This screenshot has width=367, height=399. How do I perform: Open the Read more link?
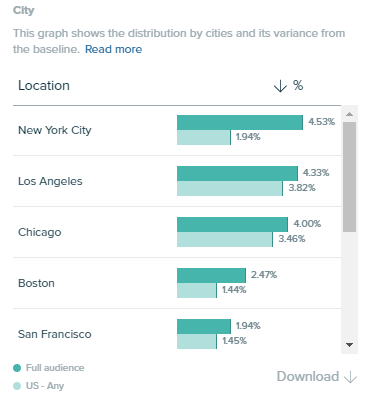[113, 49]
